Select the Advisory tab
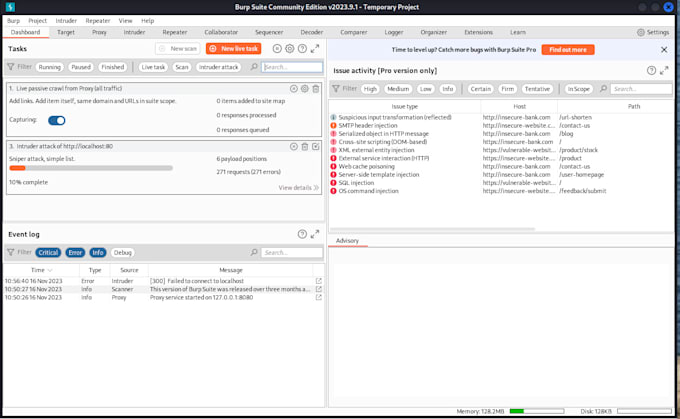The width and height of the screenshot is (680, 419). [347, 241]
